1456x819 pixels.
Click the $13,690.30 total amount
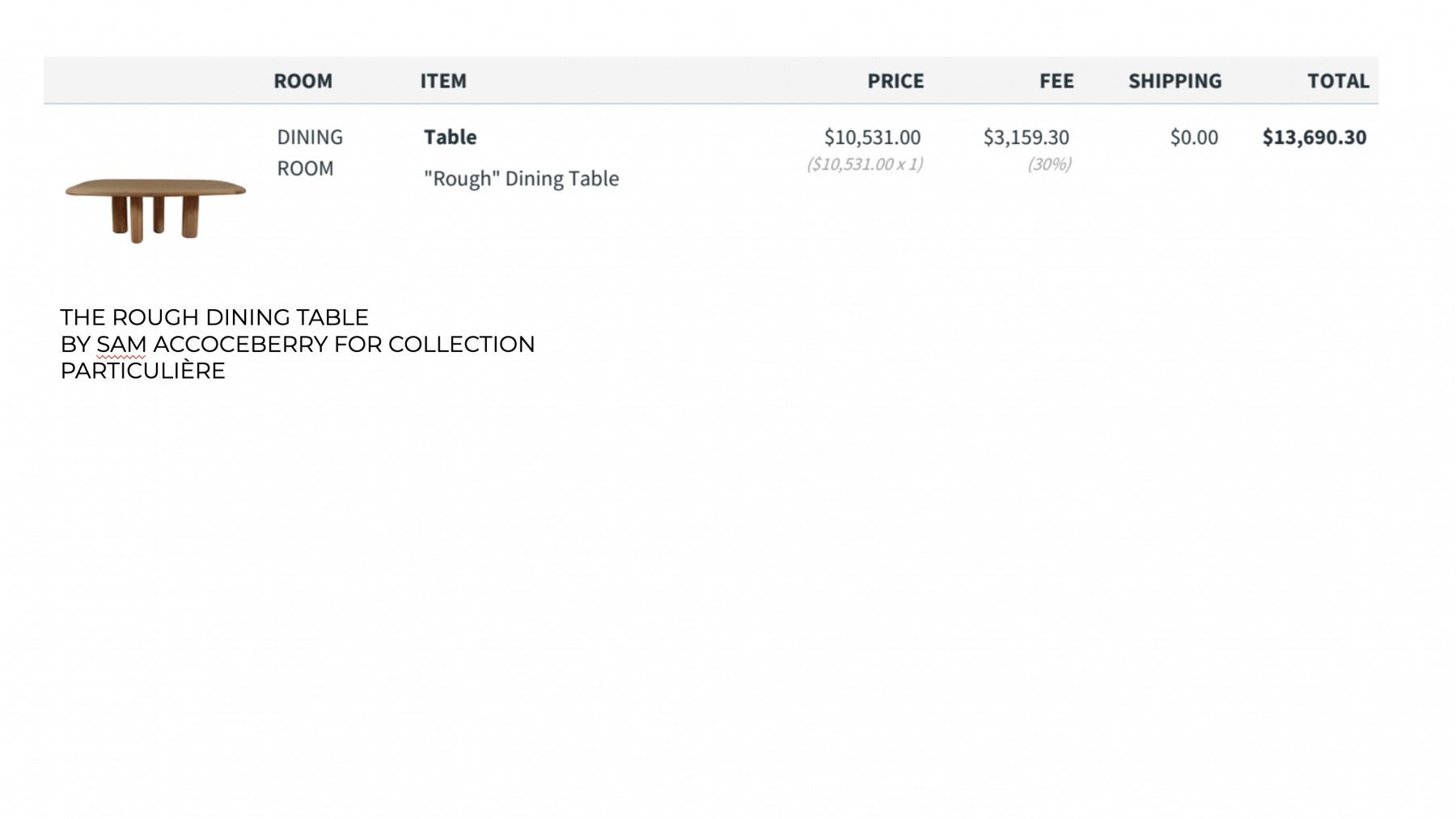point(1314,137)
